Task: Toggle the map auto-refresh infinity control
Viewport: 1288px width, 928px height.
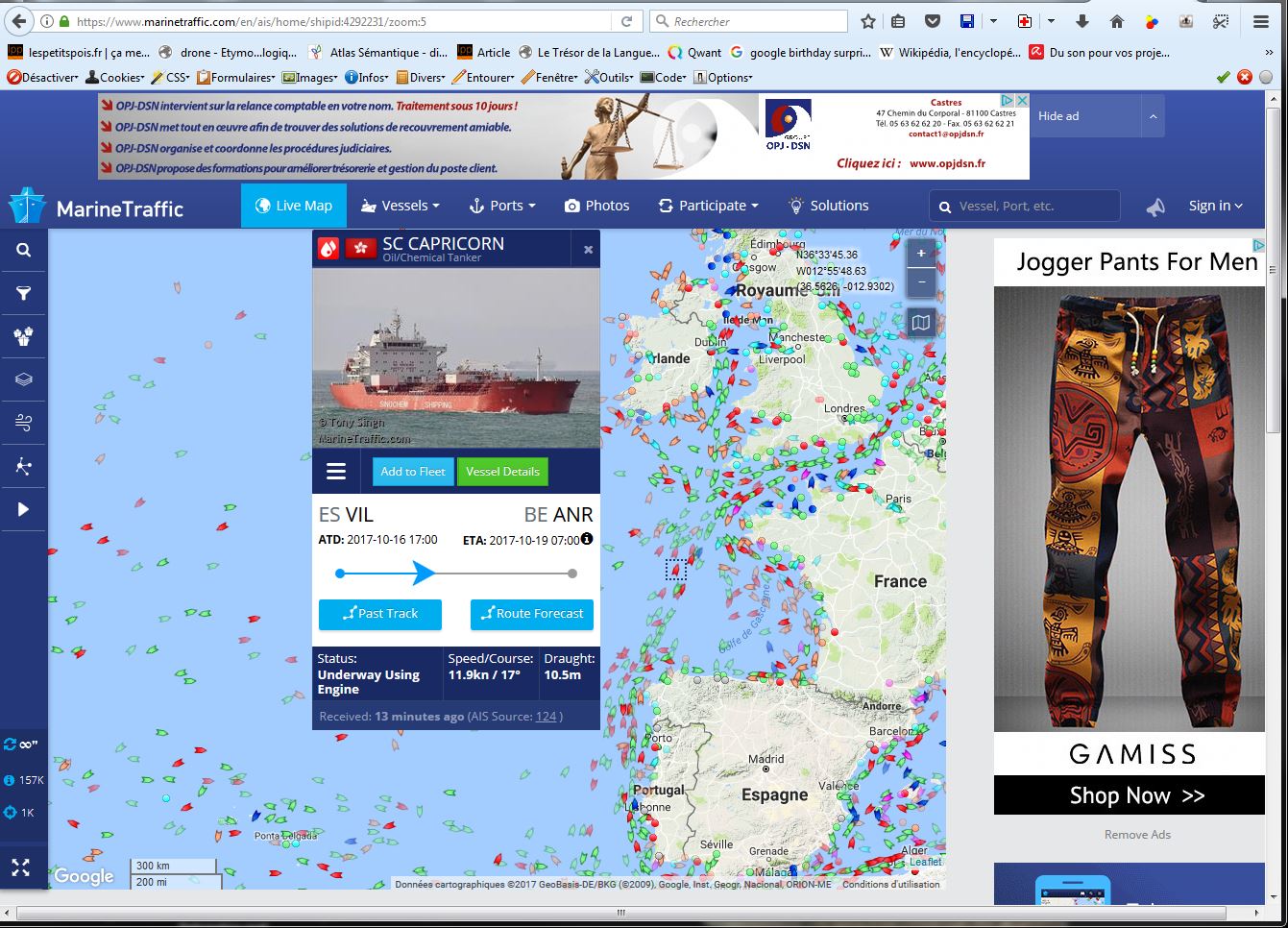Action: (21, 745)
